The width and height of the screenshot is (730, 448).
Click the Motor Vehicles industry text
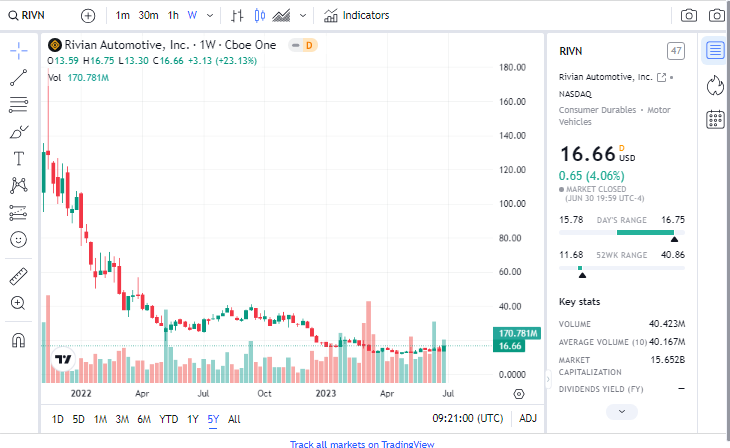pos(615,116)
